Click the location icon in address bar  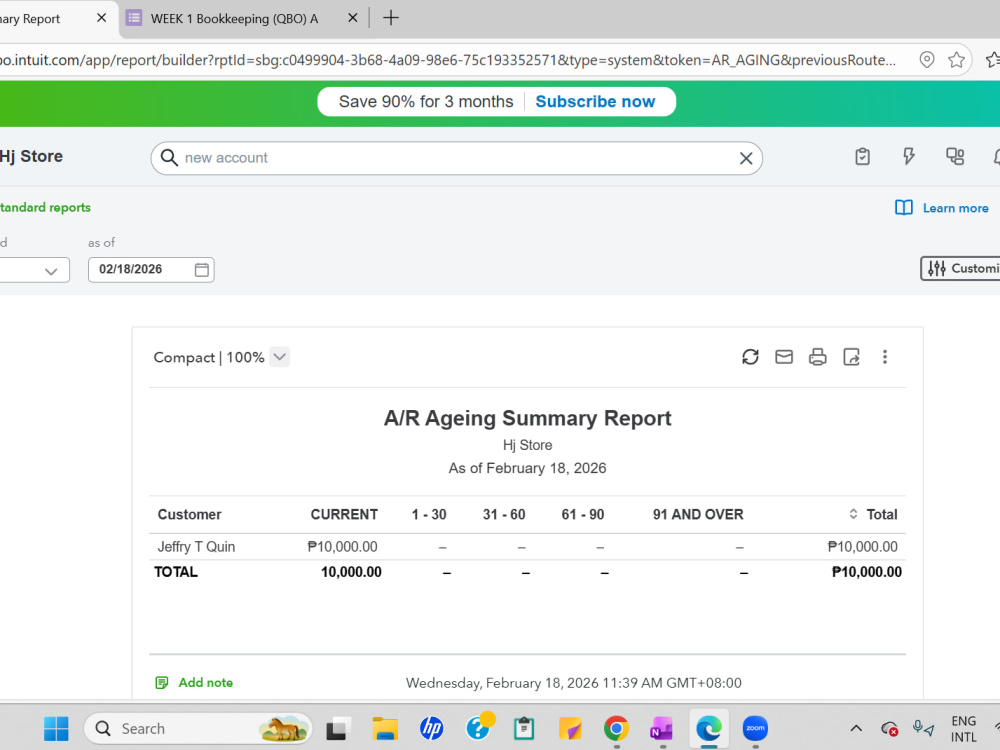pos(927,60)
